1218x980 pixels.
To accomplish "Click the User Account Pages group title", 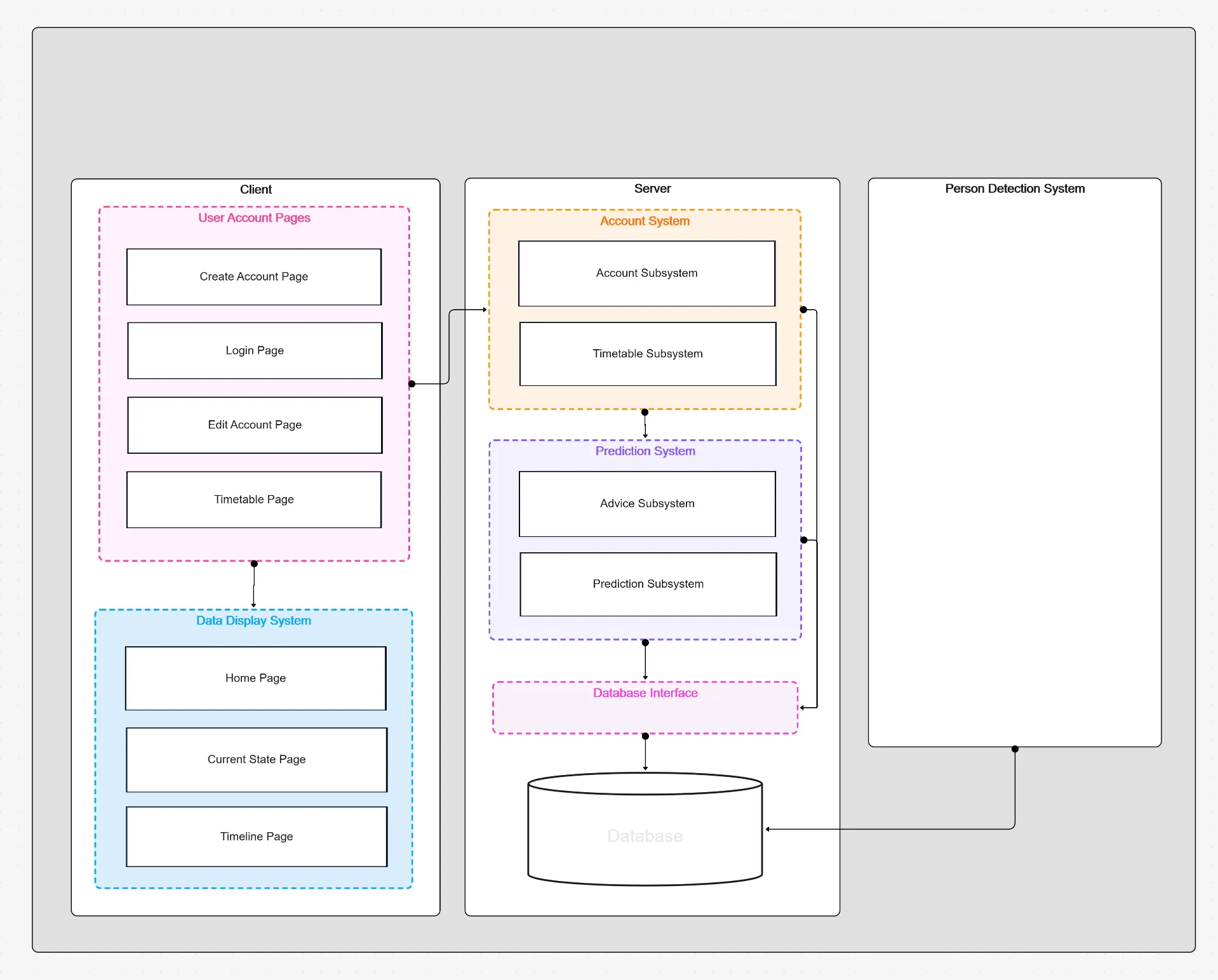I will pyautogui.click(x=254, y=218).
